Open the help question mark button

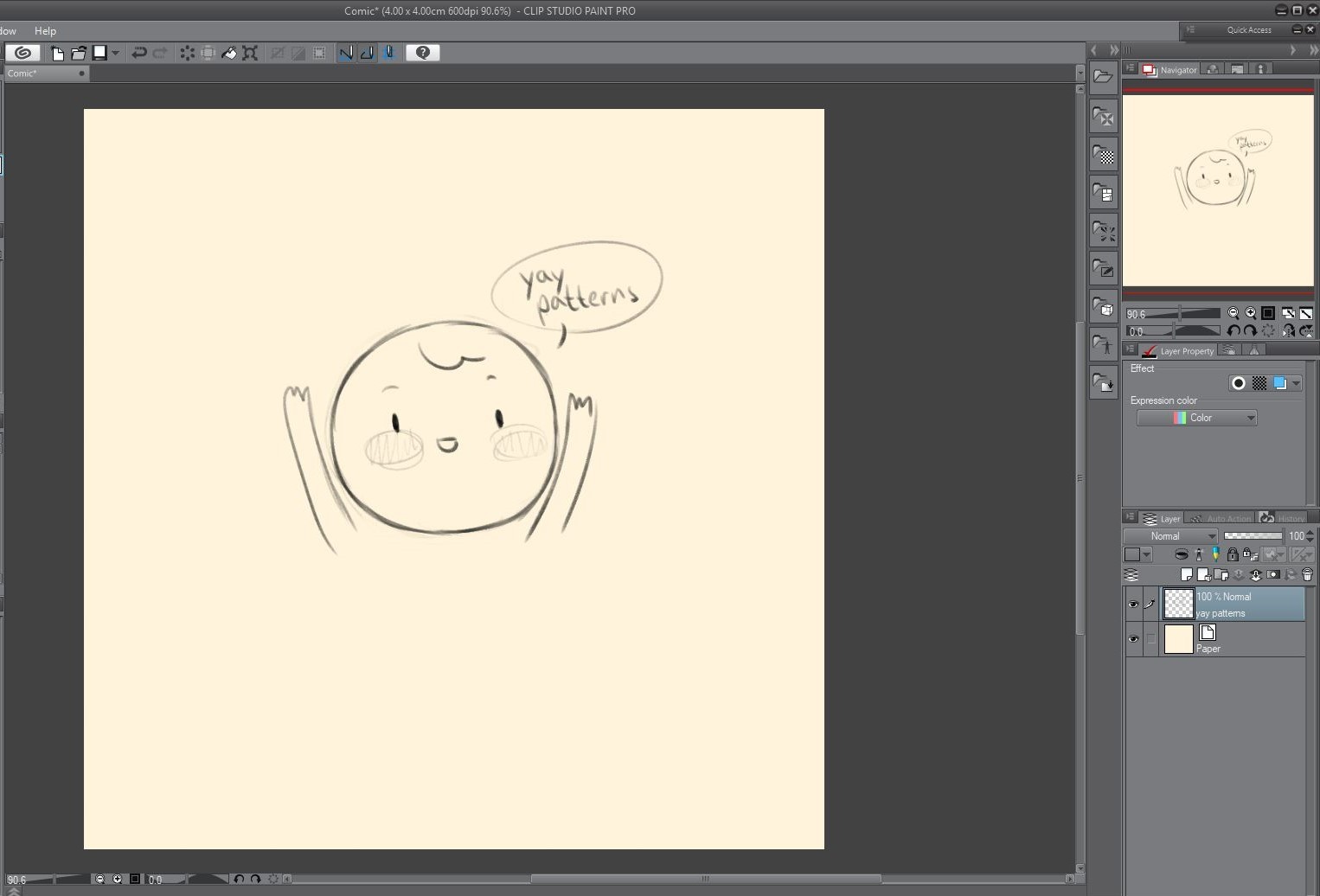[x=423, y=53]
